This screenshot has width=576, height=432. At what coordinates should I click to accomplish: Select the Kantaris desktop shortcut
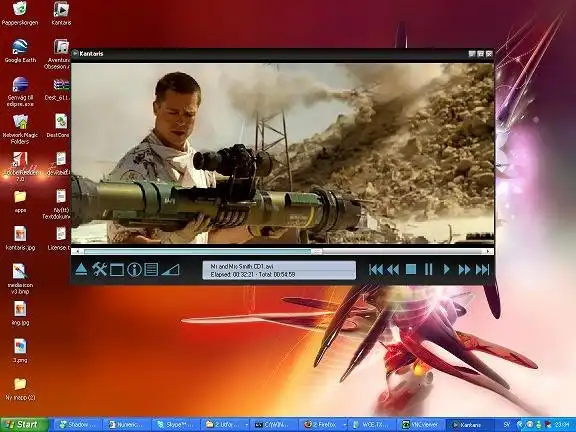tap(61, 14)
